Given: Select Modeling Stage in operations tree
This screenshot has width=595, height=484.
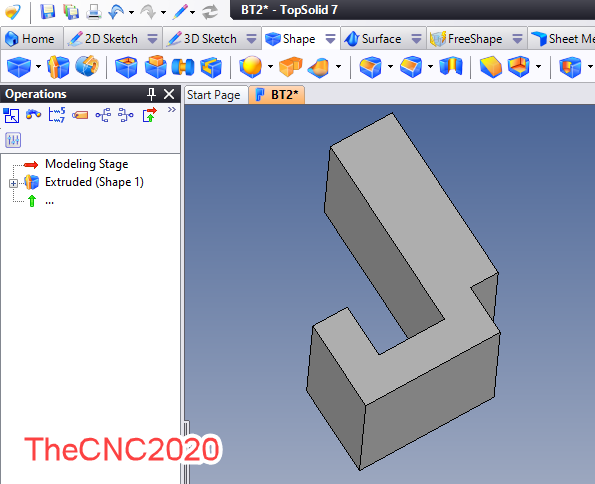Looking at the screenshot, I should (87, 164).
